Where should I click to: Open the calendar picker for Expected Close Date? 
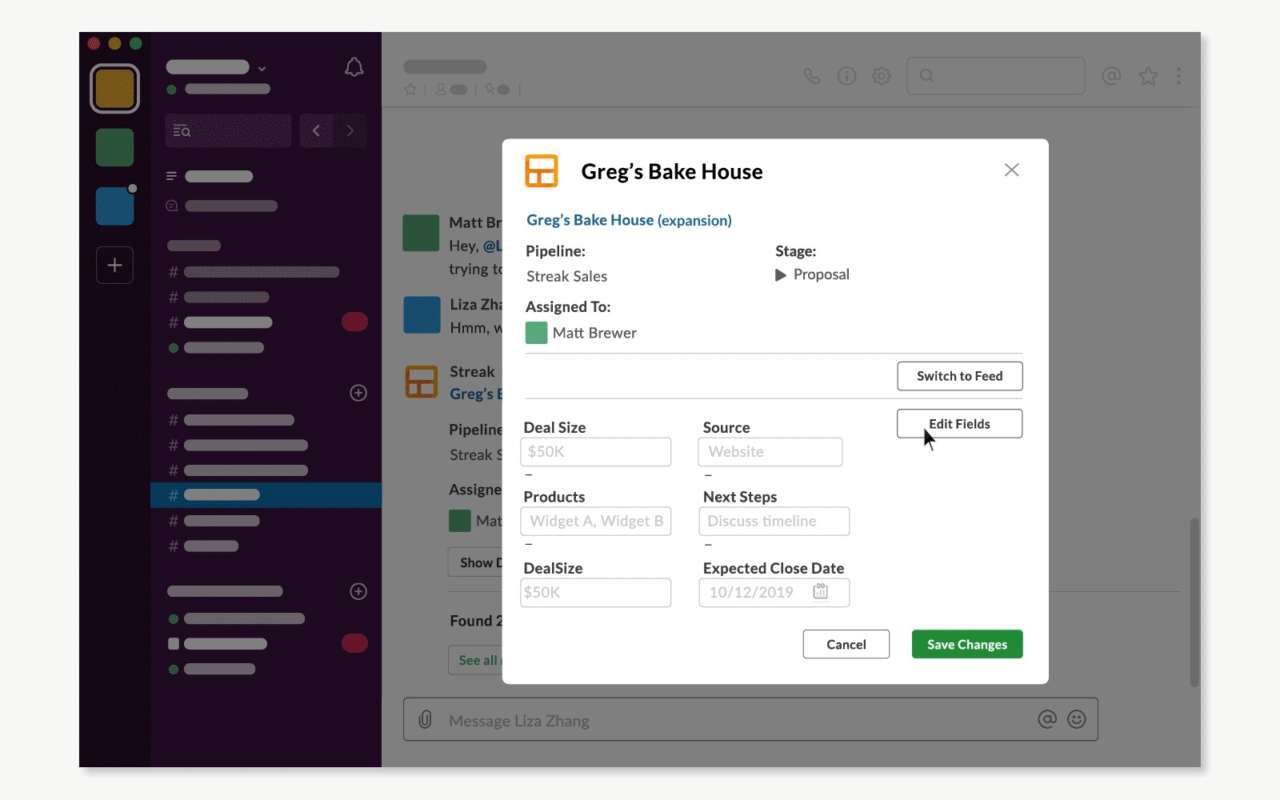pyautogui.click(x=820, y=592)
